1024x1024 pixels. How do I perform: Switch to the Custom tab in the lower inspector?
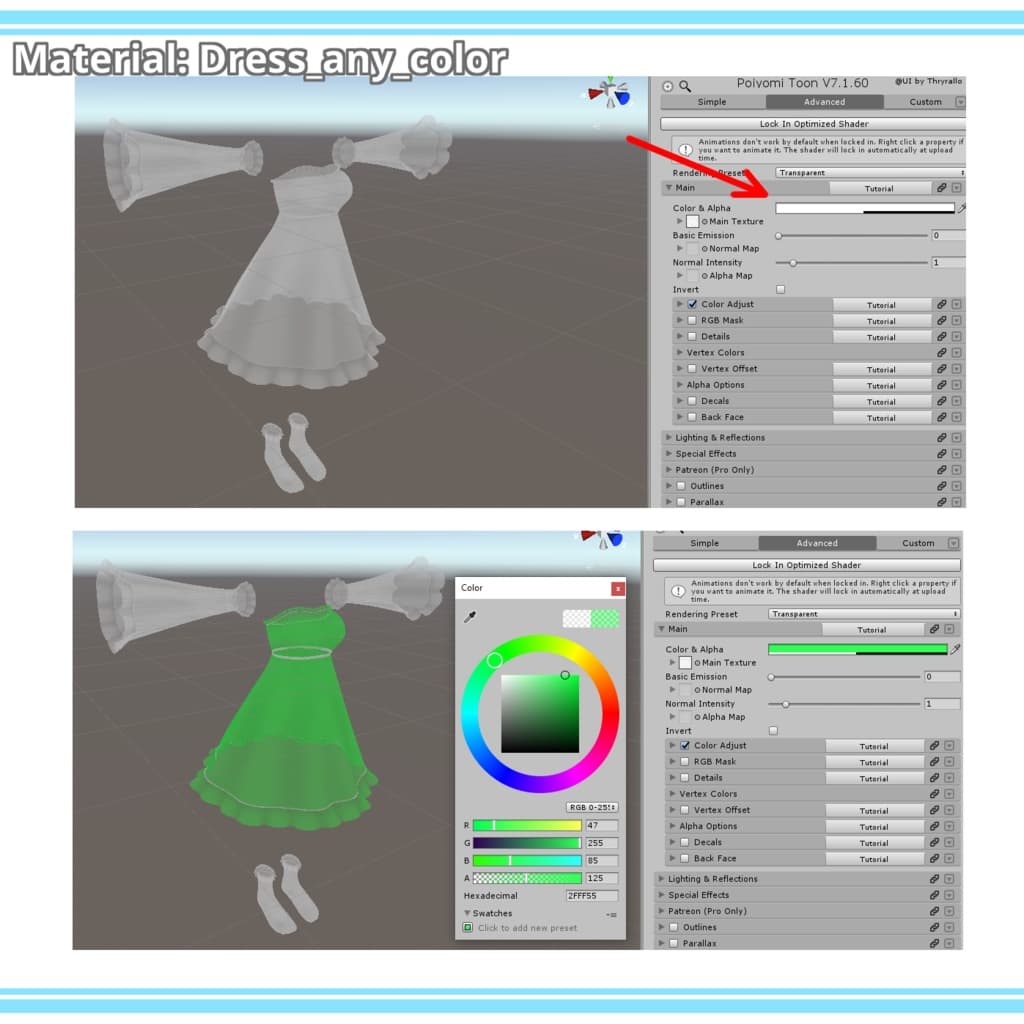click(x=919, y=543)
